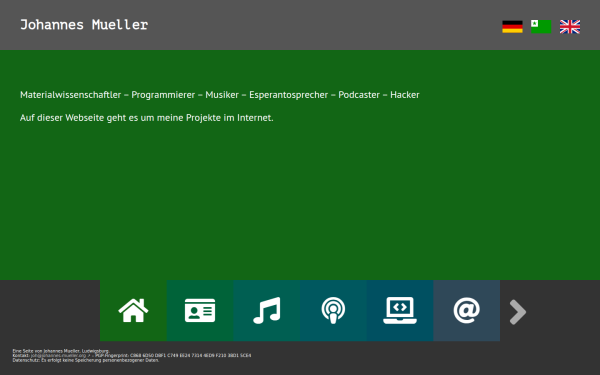Image resolution: width=600 pixels, height=375 pixels.
Task: Click the Johannes Mueller site title
Action: pos(84,25)
